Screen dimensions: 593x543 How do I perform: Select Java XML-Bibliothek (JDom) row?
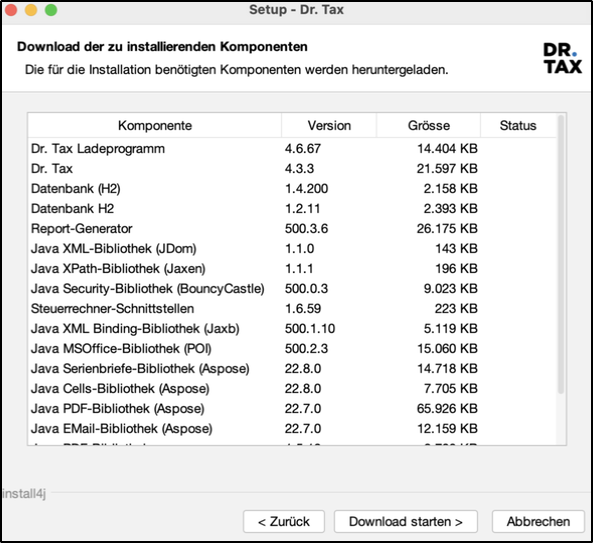(292, 249)
